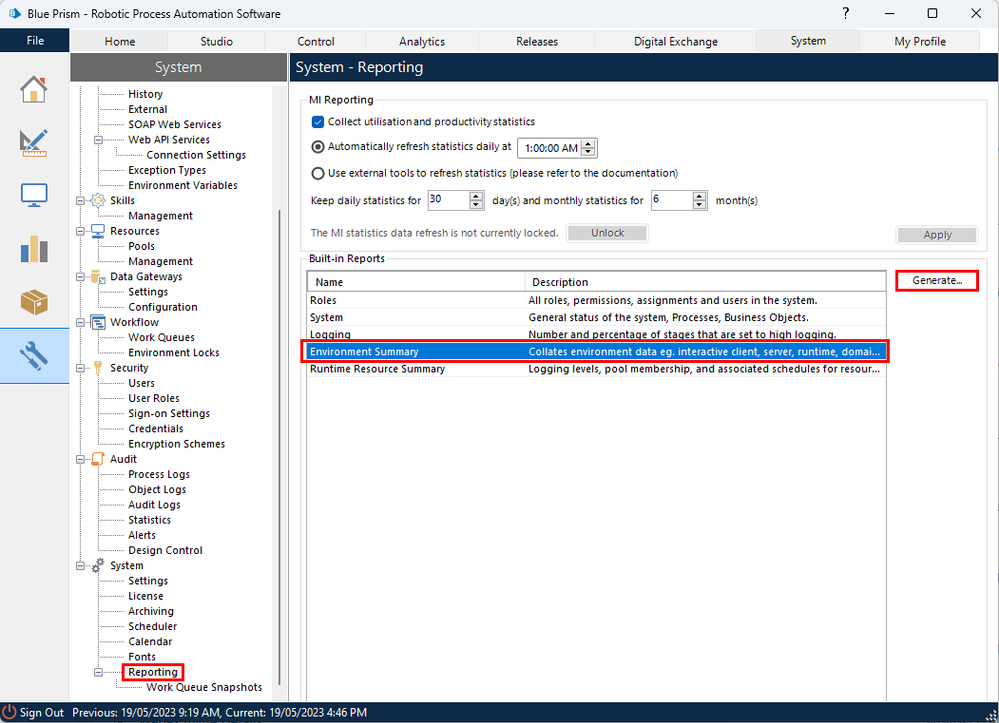Click the Audit scroll icon
This screenshot has width=999, height=723.
point(97,459)
